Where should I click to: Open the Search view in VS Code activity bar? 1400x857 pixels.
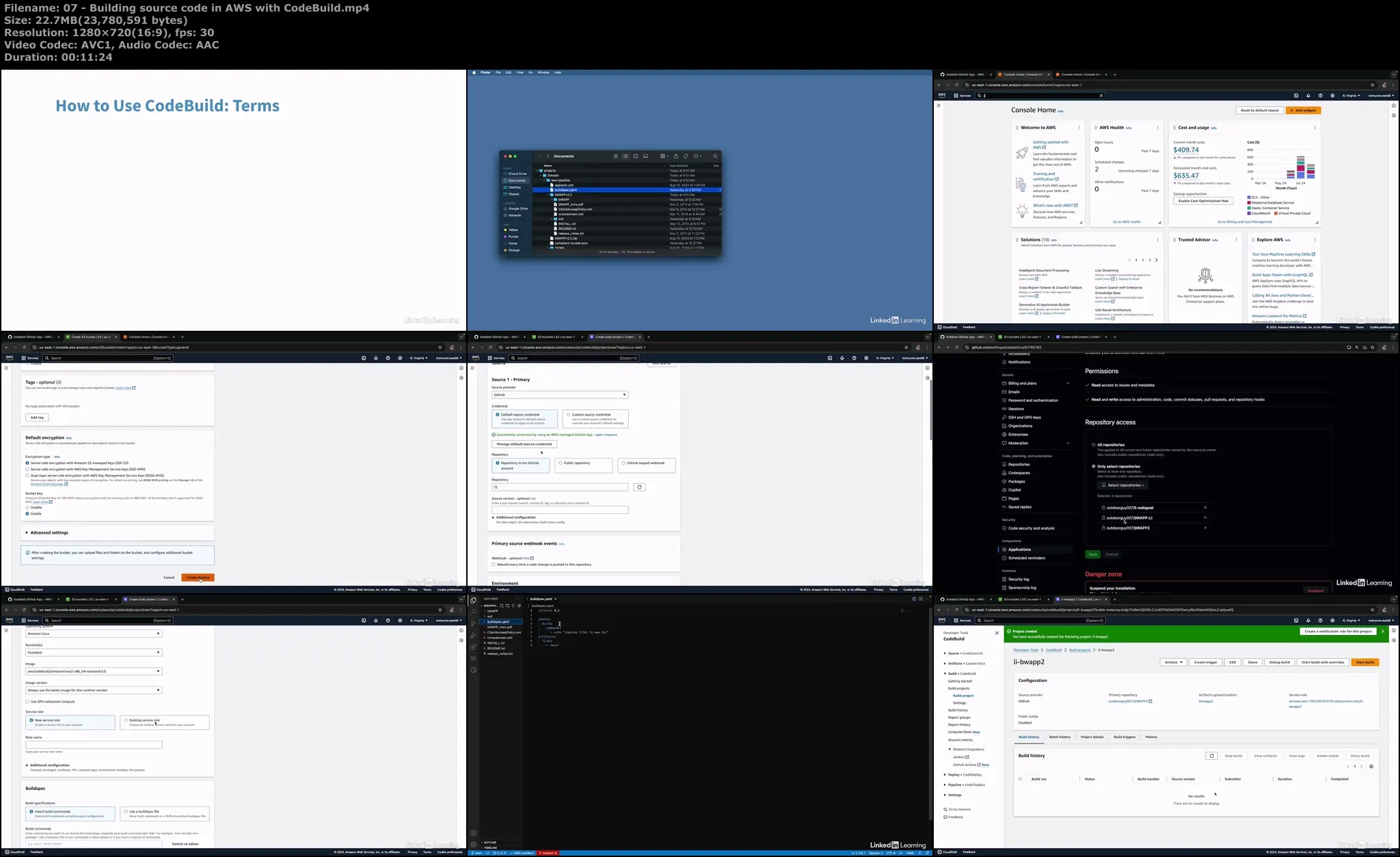[473, 612]
